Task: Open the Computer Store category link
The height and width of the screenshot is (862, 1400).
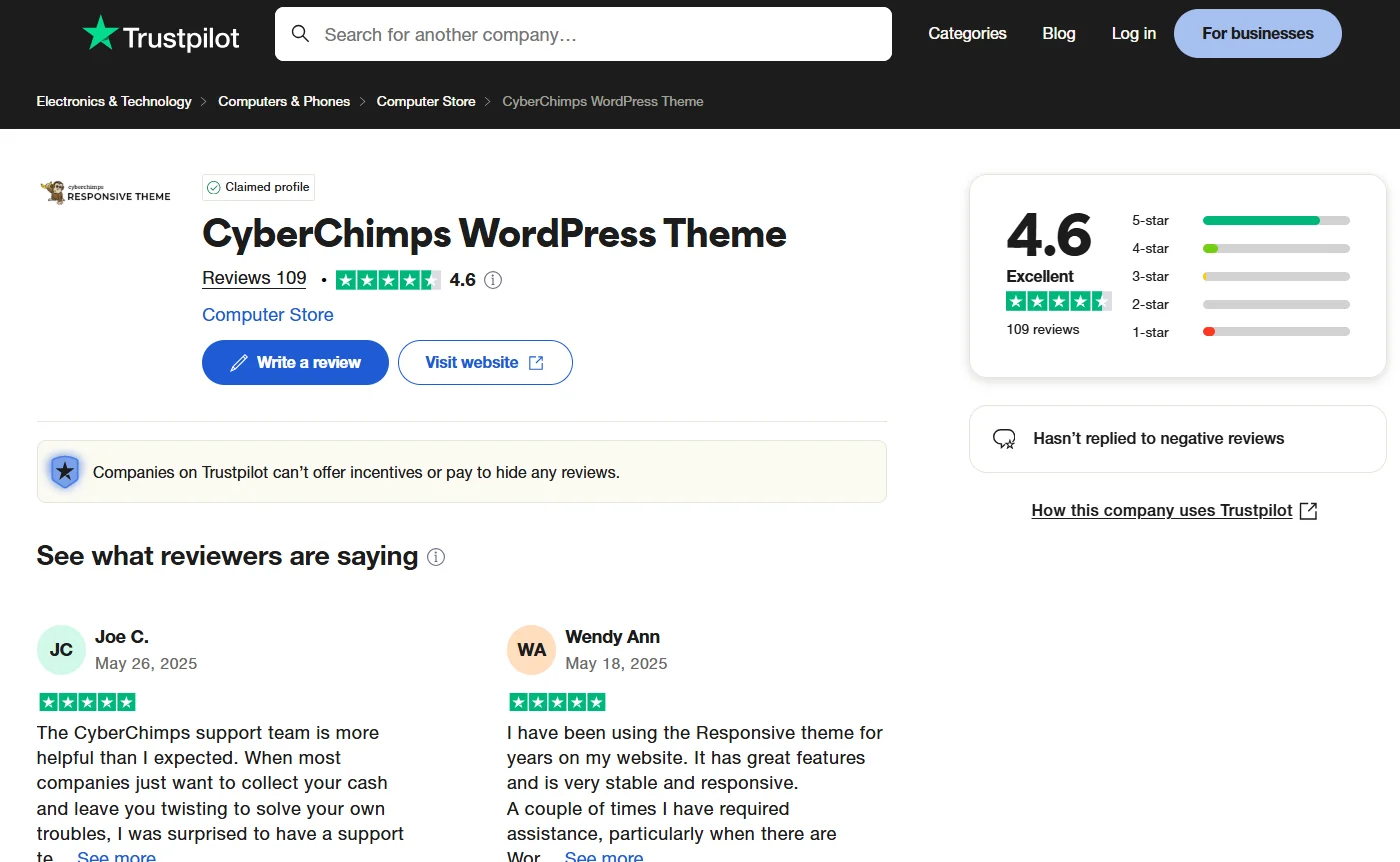Action: click(267, 315)
